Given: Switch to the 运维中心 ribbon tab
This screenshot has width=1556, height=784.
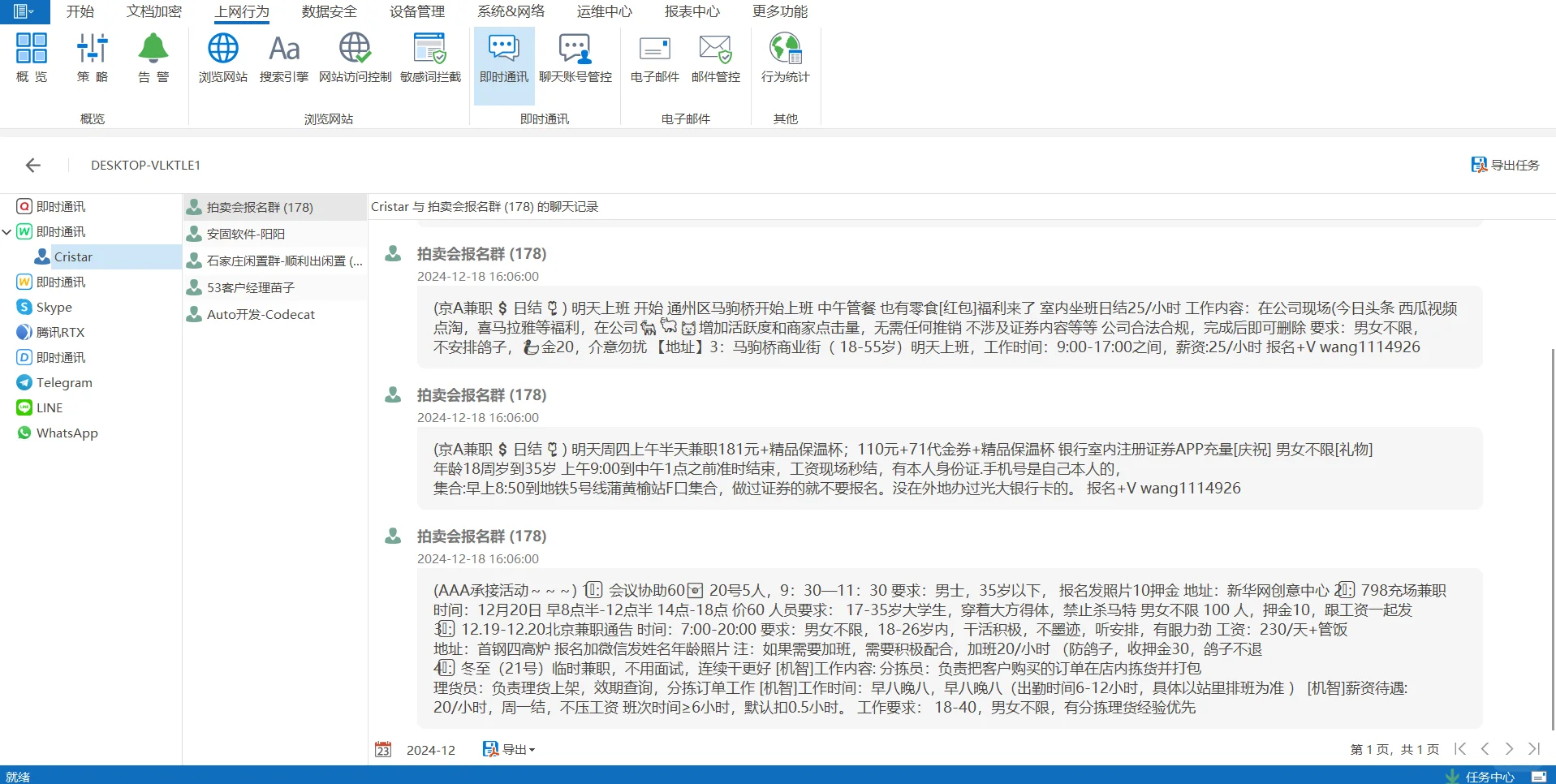Looking at the screenshot, I should [x=603, y=11].
